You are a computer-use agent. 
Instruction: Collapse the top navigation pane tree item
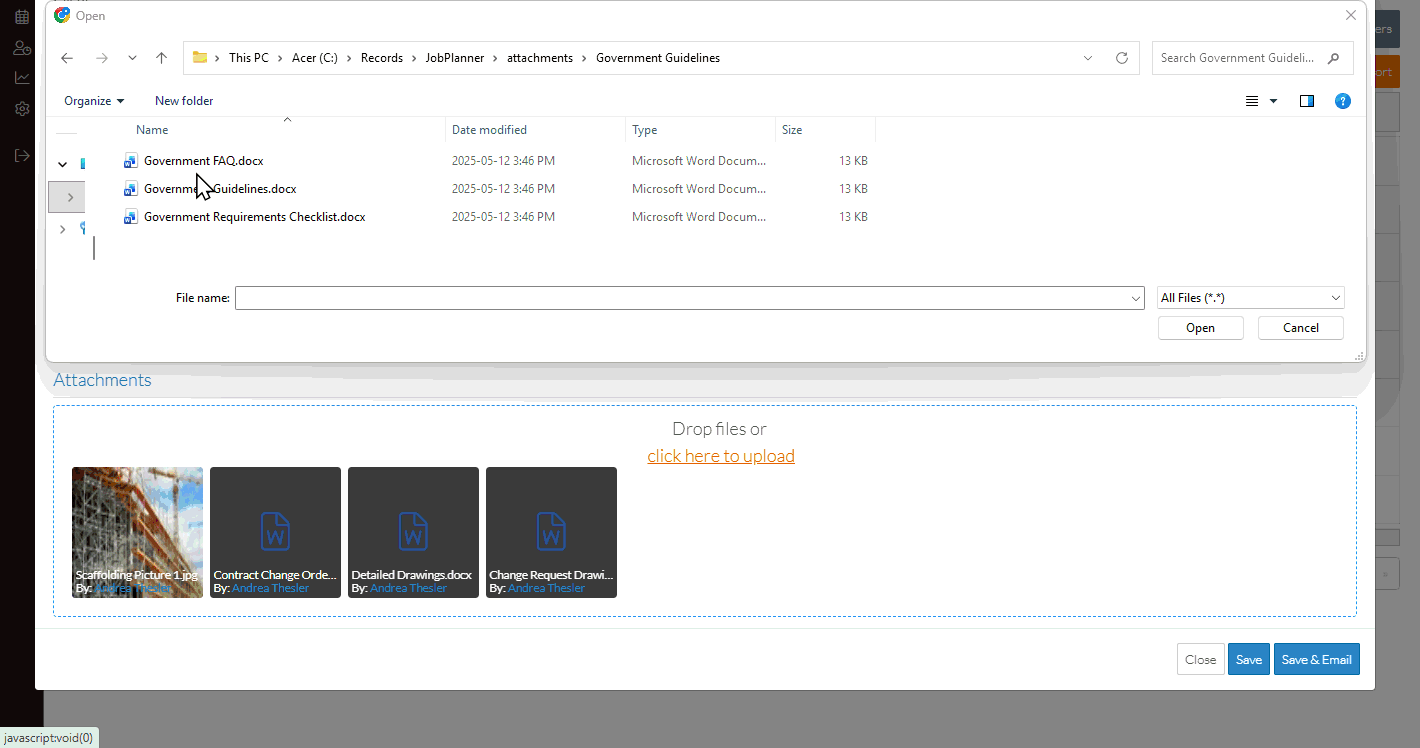coord(63,164)
